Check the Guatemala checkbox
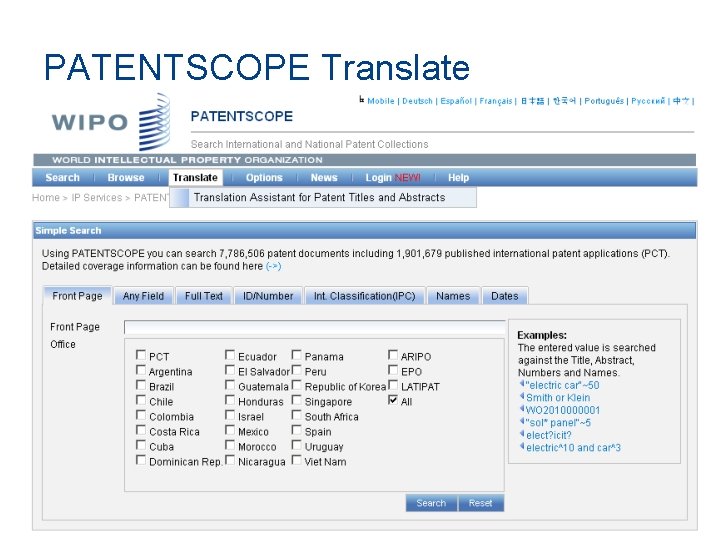The height and width of the screenshot is (540, 720). point(230,385)
